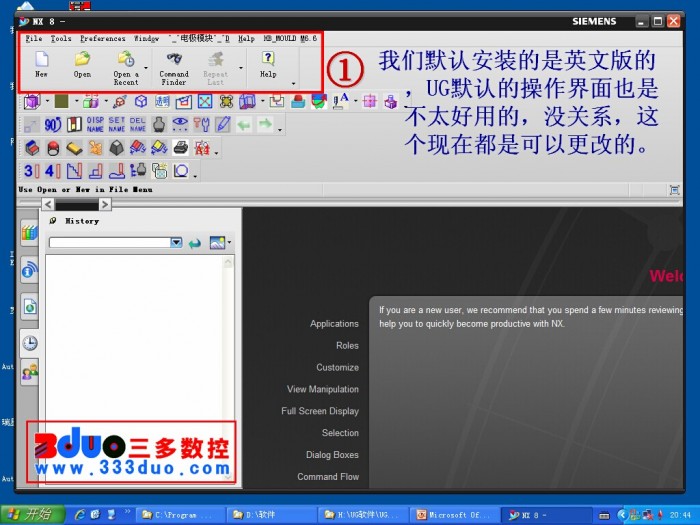Click the DISP NAME icon
Viewport: 700px width, 525px height.
(95, 125)
